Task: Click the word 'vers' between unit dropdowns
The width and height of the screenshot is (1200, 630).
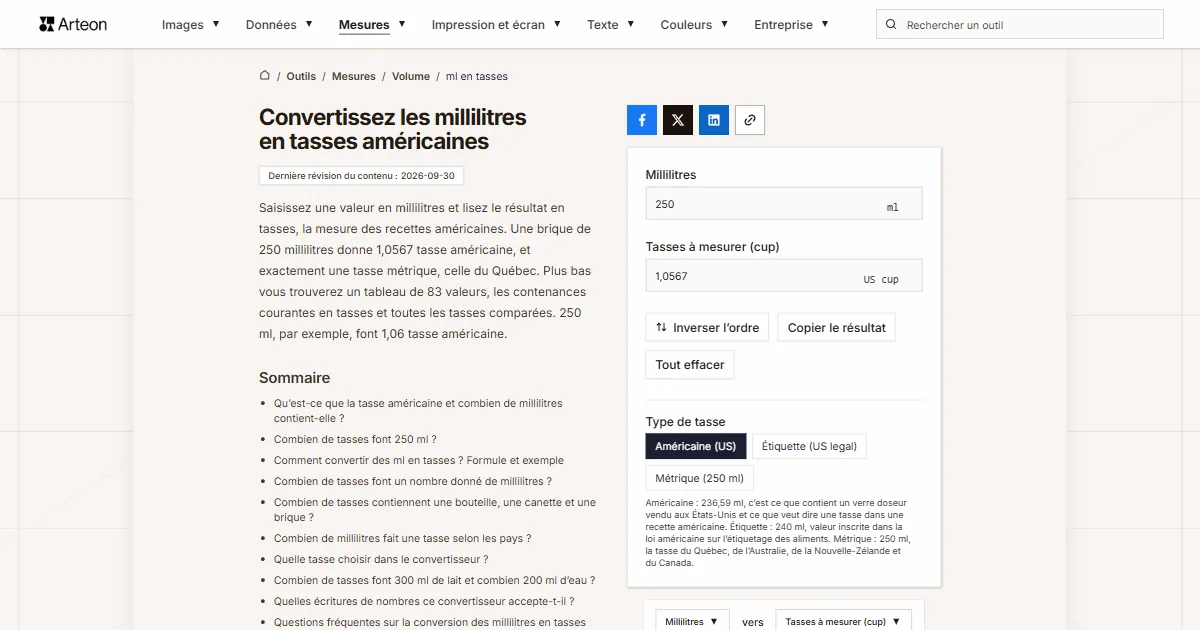Action: [x=753, y=622]
